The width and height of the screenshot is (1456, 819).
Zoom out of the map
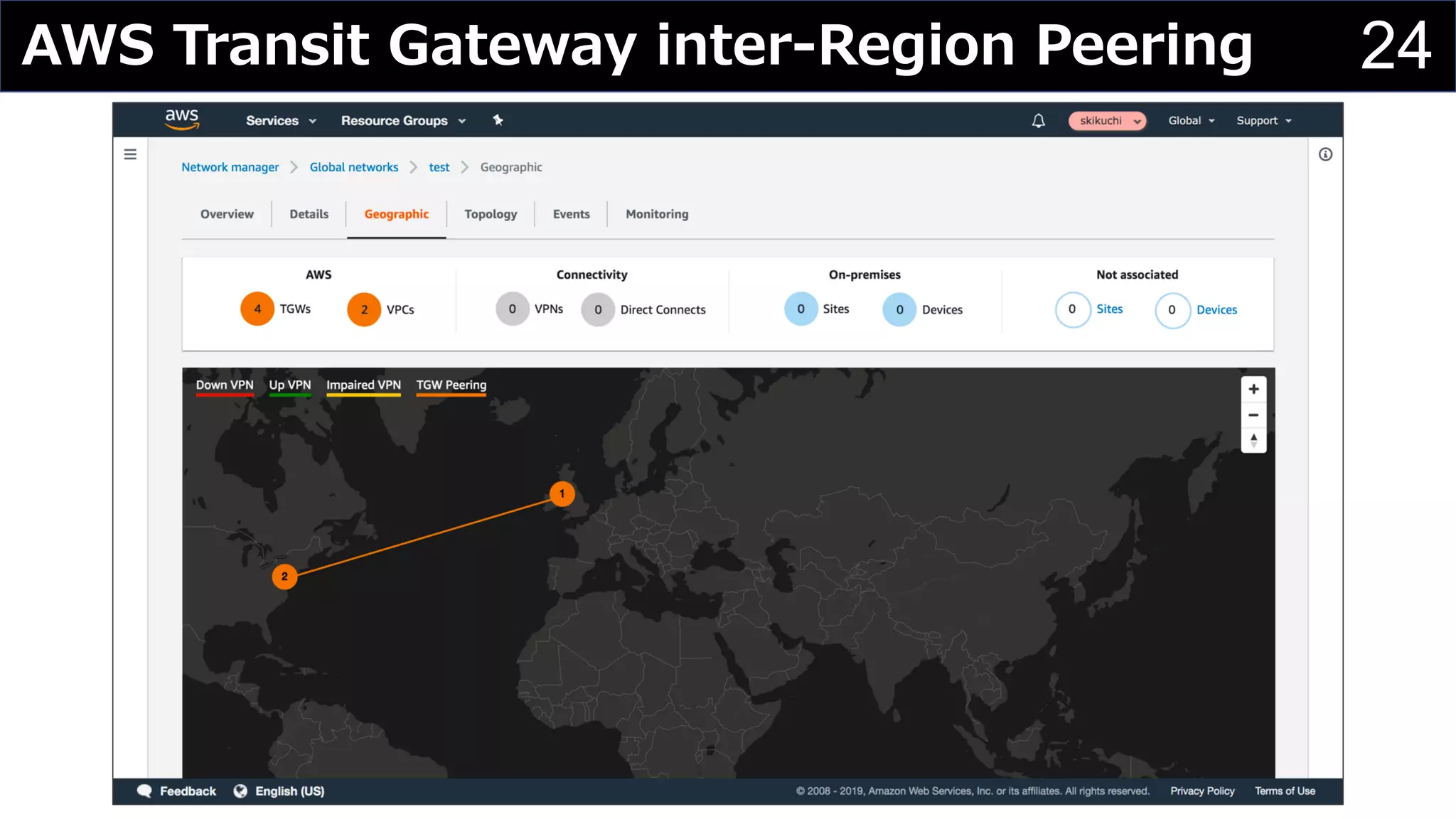(x=1253, y=414)
